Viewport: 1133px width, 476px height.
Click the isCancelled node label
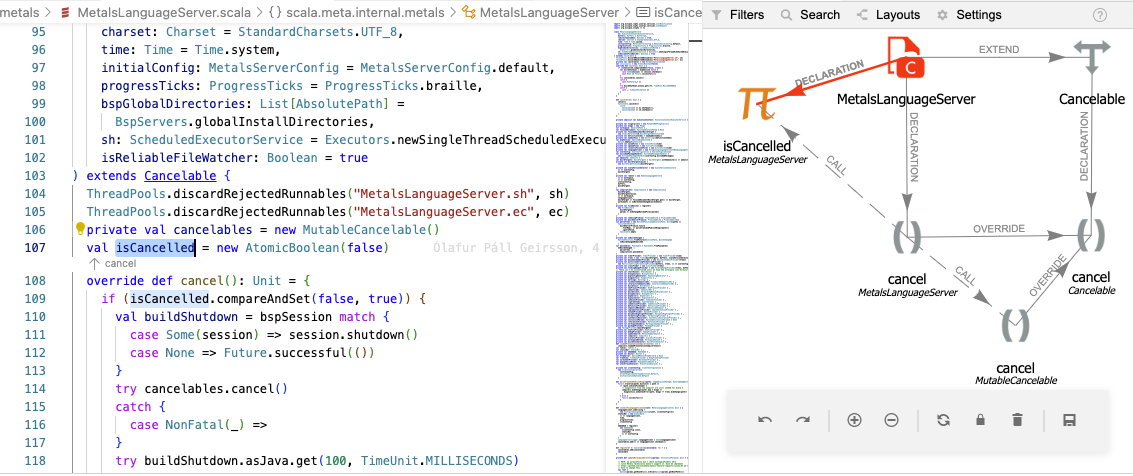[757, 147]
